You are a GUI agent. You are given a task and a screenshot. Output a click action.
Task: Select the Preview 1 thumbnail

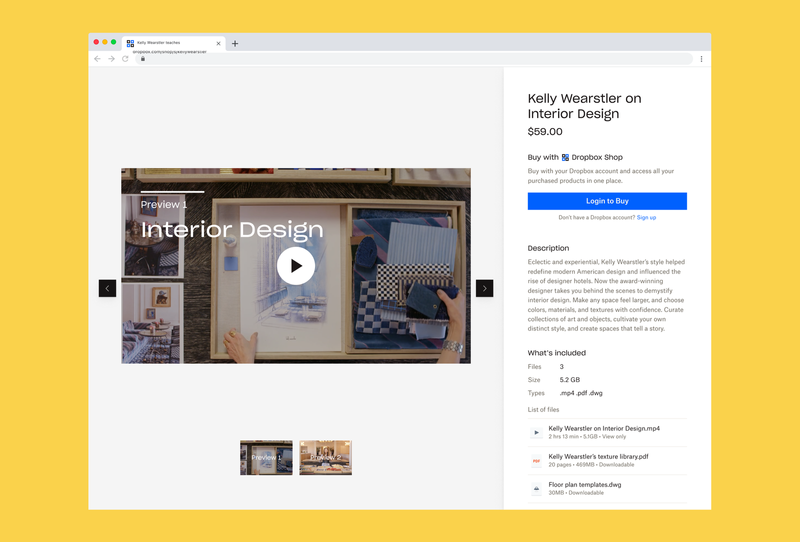pos(266,457)
